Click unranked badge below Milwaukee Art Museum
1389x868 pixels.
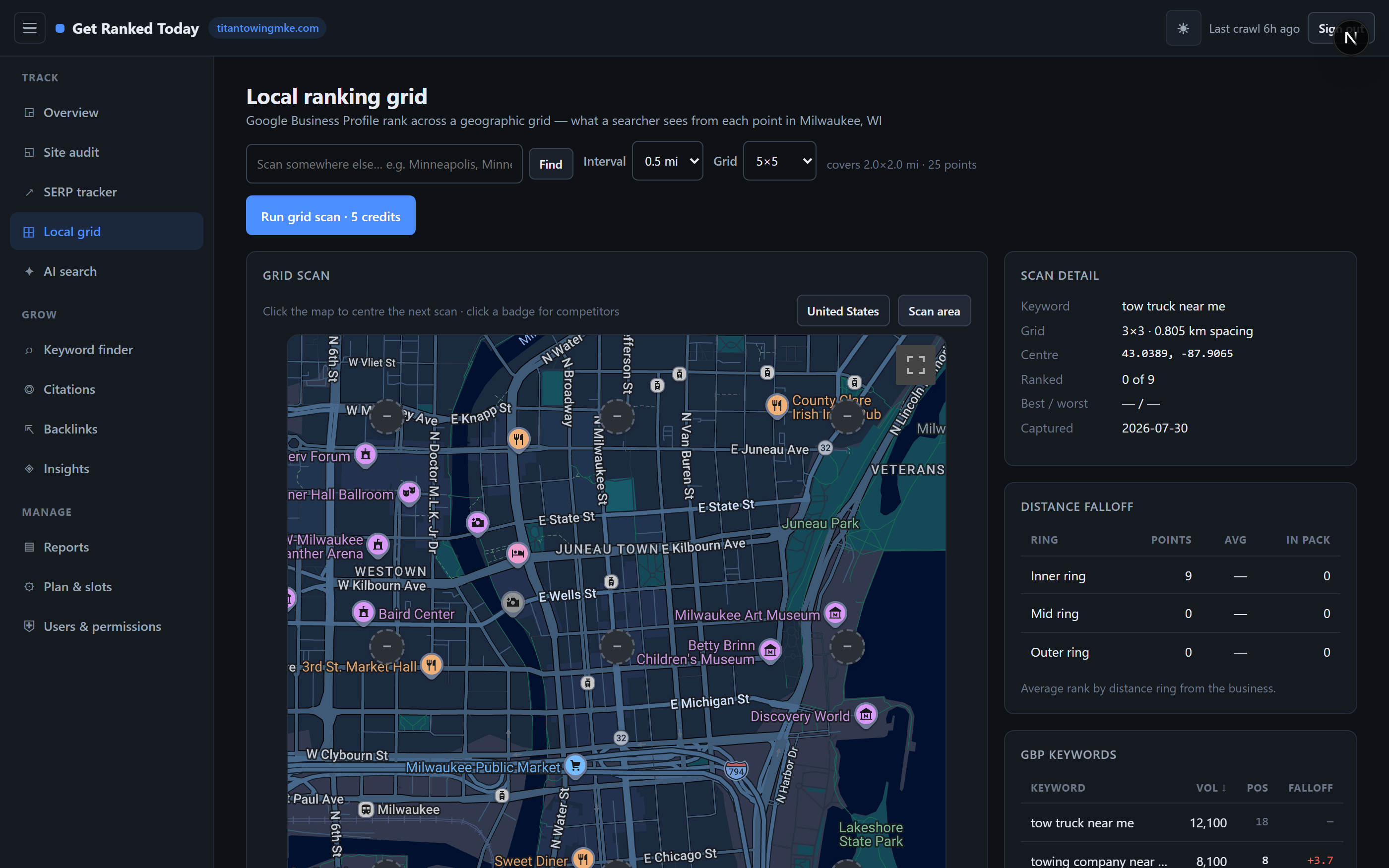pos(847,646)
